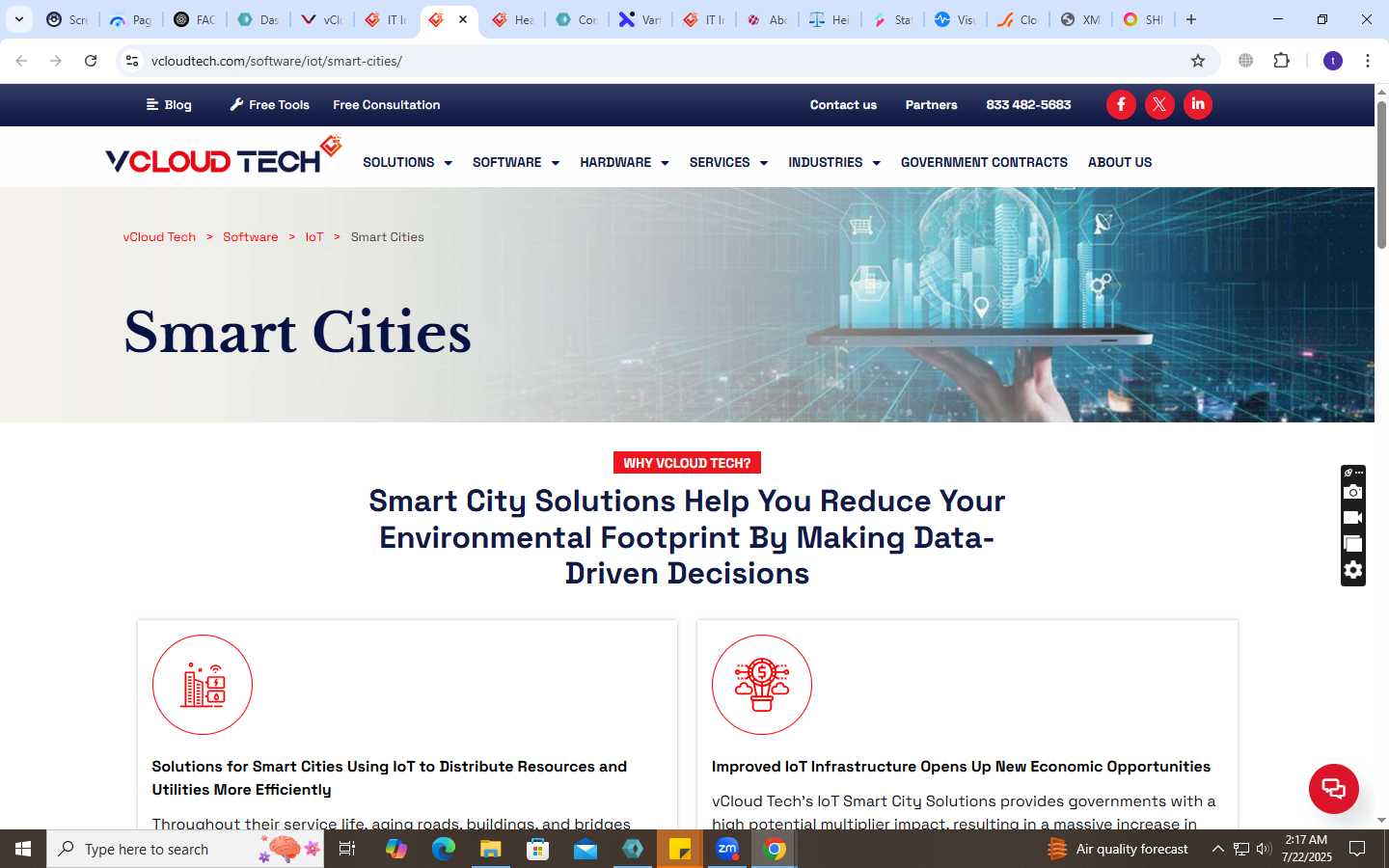
Task: Expand the SOLUTIONS menu
Action: (x=407, y=162)
